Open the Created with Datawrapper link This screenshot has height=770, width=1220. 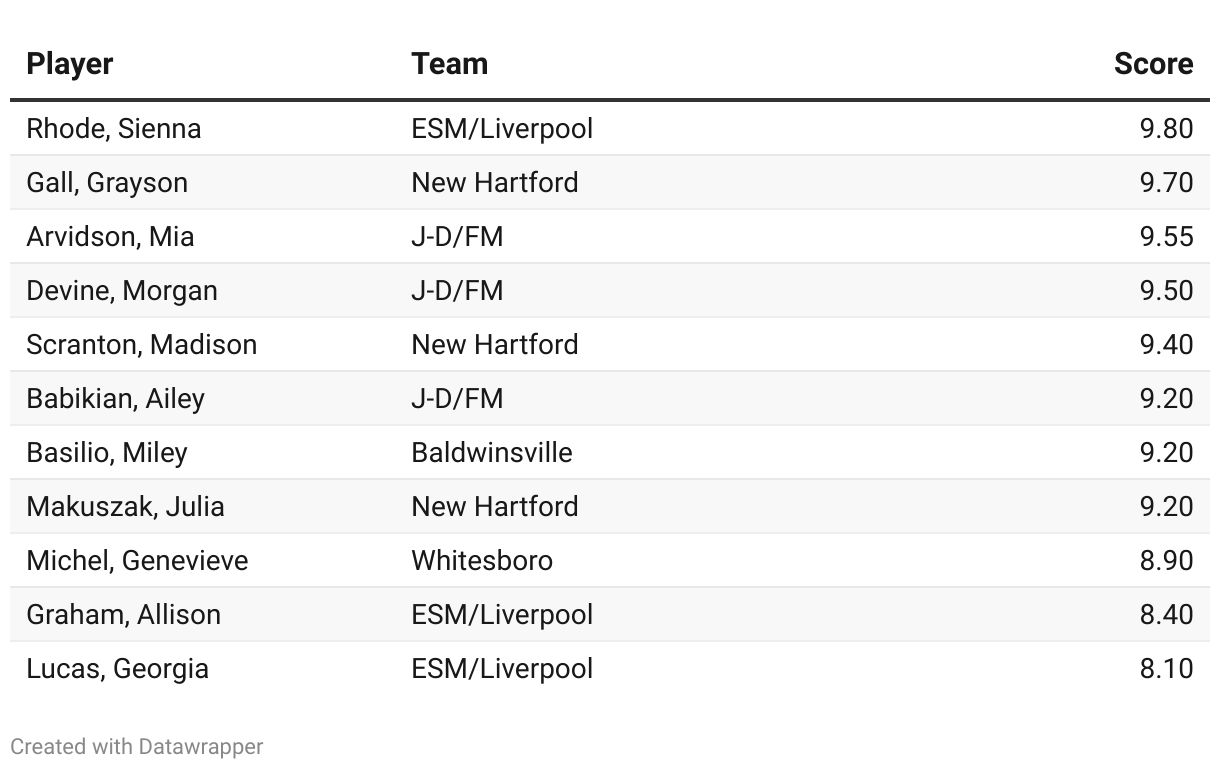point(137,746)
